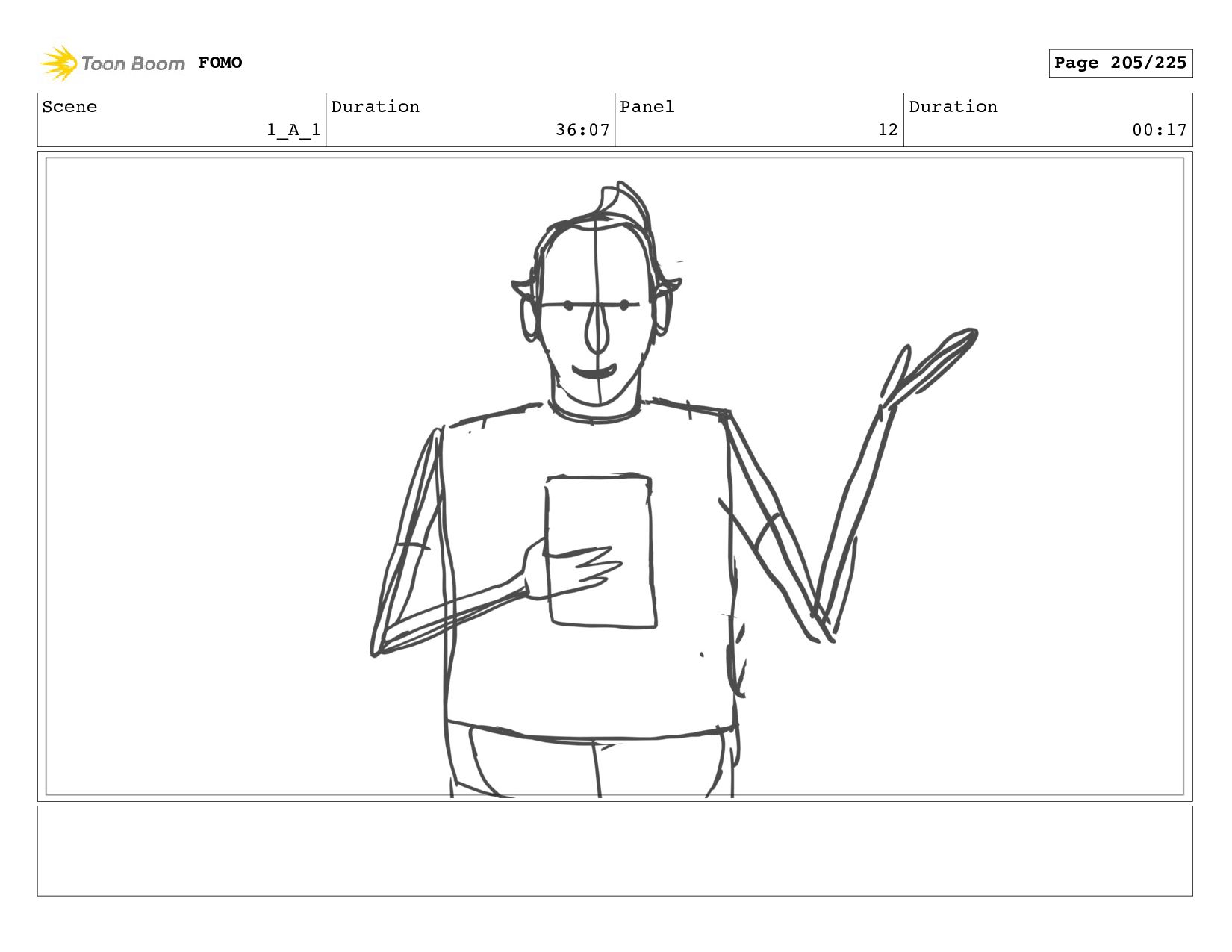The image size is (1232, 952).
Task: Click the Toon Boom logo
Action: tap(112, 63)
